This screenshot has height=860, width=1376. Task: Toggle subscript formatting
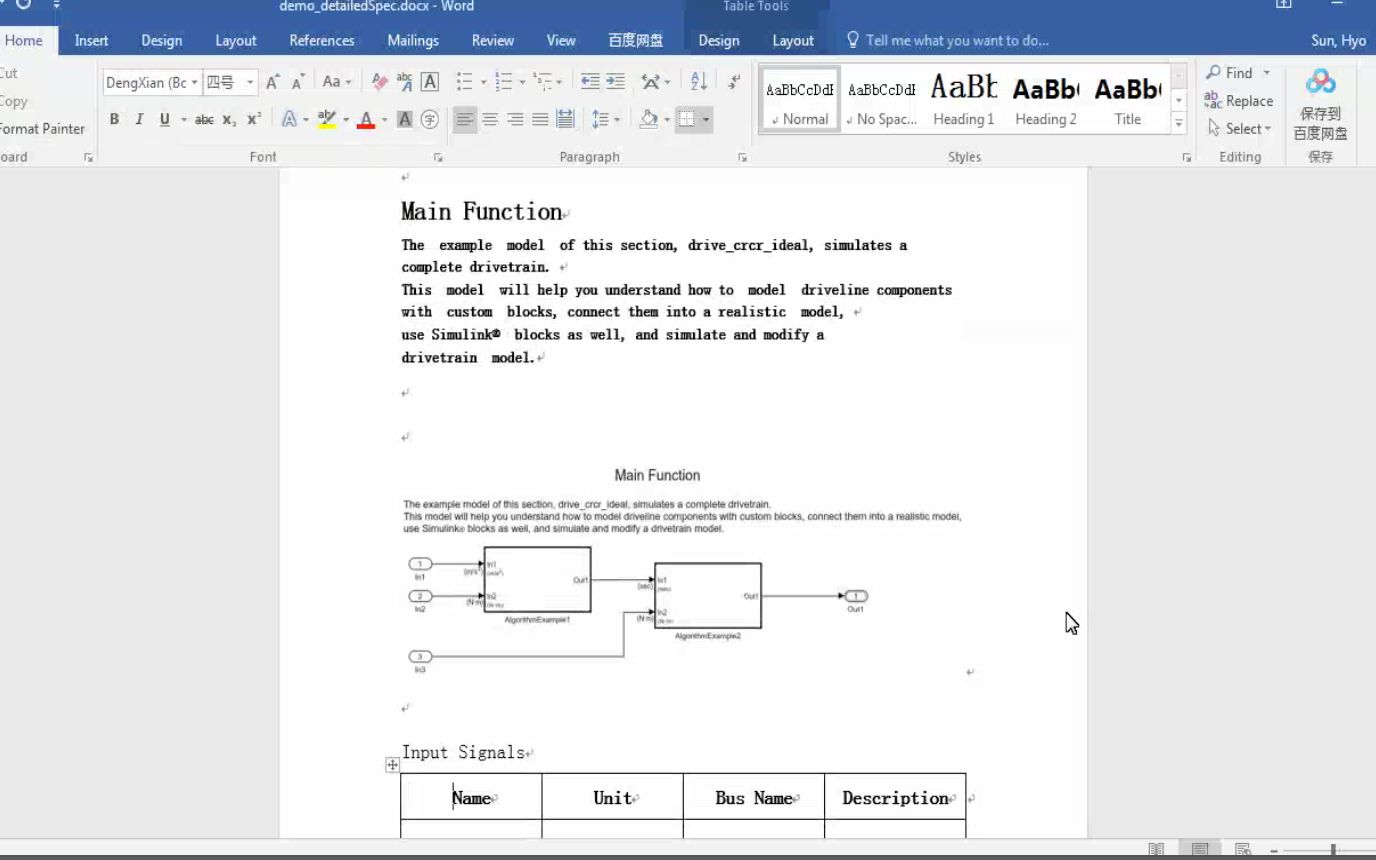(x=229, y=119)
